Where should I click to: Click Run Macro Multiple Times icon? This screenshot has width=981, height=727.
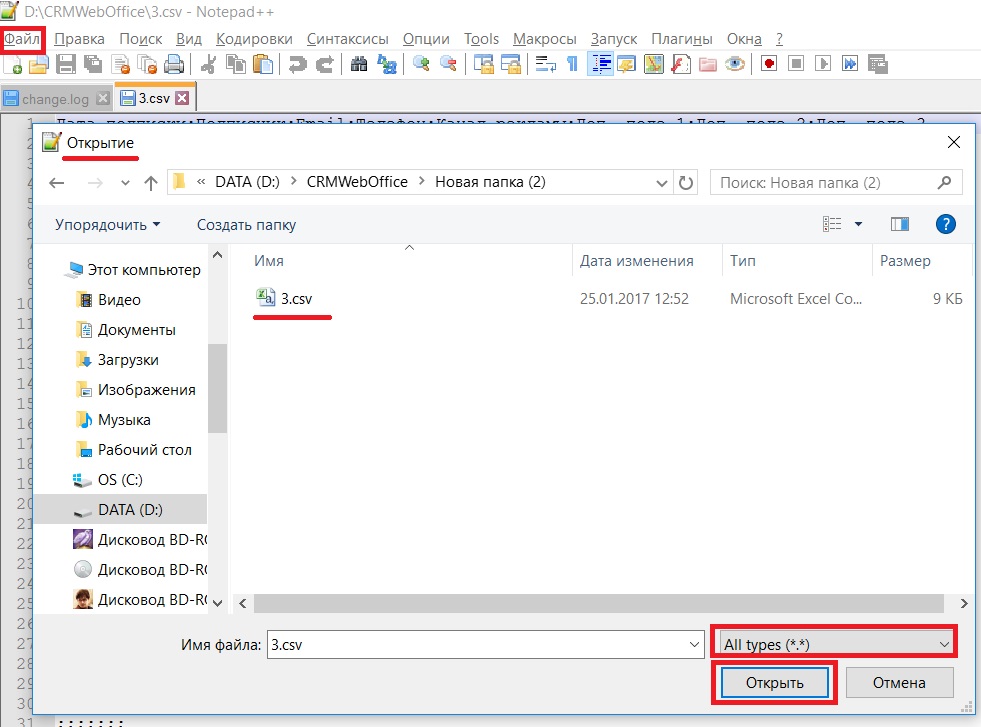(x=850, y=64)
